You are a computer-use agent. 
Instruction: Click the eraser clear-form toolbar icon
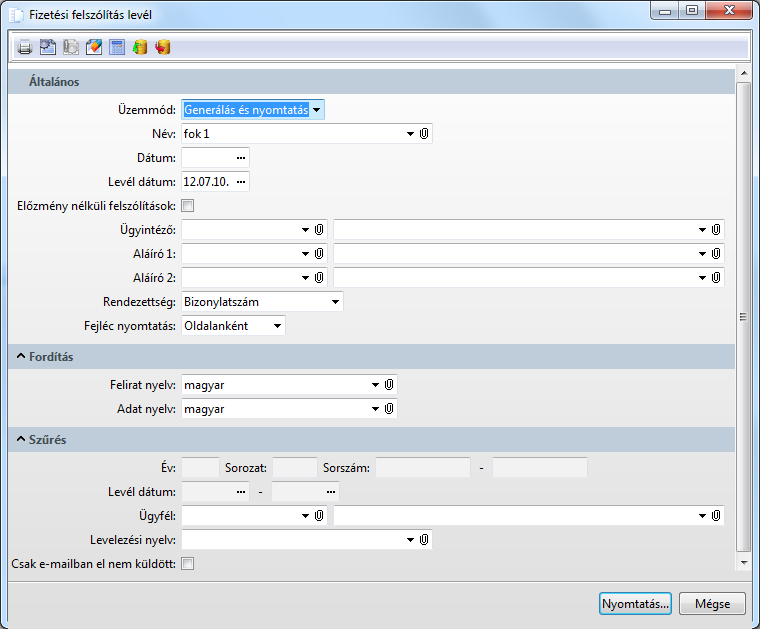(94, 47)
